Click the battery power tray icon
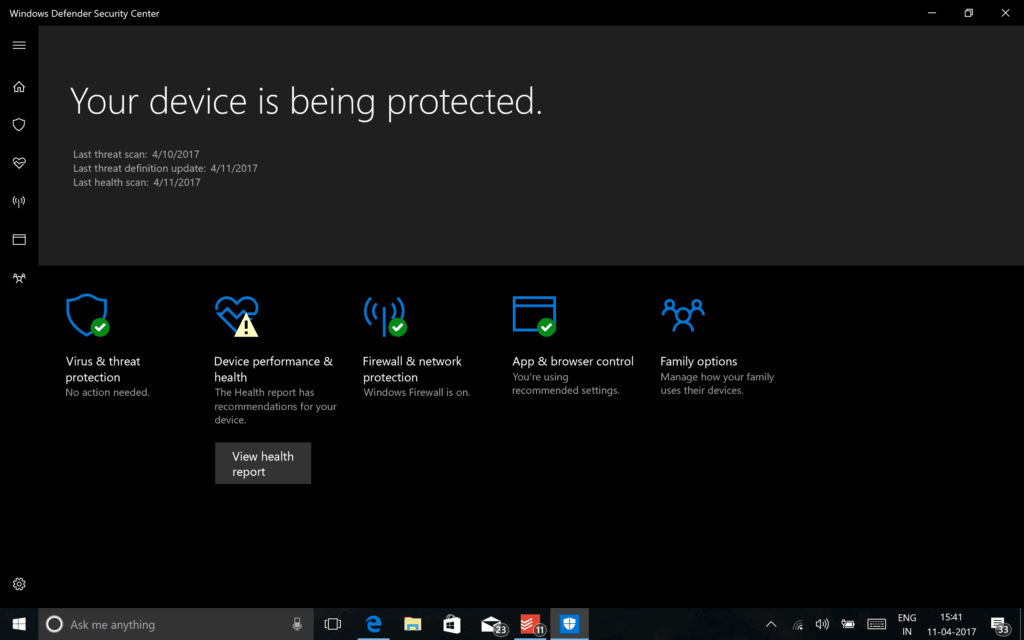The width and height of the screenshot is (1024, 640). tap(848, 624)
